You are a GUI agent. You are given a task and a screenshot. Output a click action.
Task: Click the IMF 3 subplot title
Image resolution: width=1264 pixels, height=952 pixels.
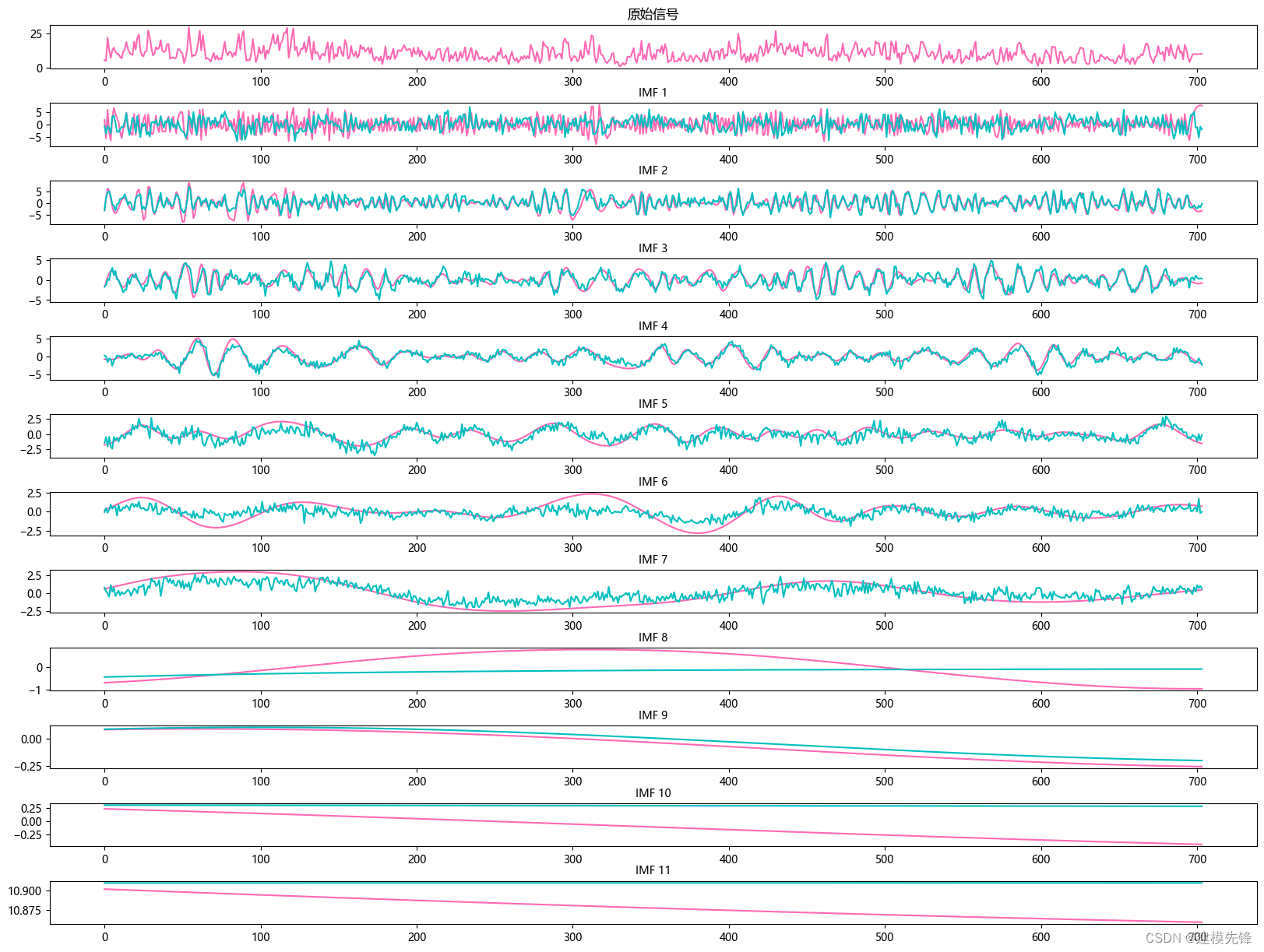653,248
